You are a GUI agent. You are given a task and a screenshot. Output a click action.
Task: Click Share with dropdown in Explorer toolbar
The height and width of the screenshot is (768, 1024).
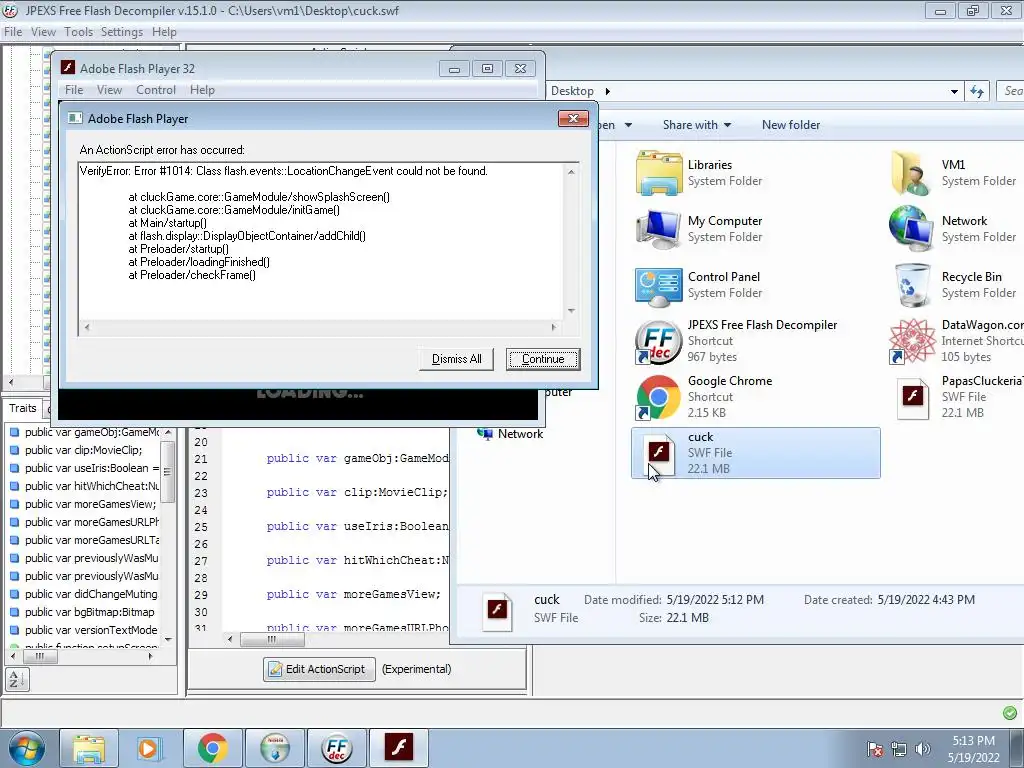696,125
